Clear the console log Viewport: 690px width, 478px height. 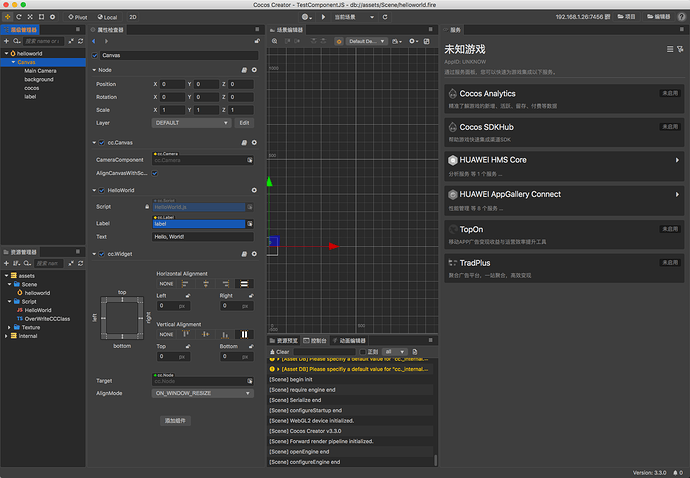(x=281, y=352)
